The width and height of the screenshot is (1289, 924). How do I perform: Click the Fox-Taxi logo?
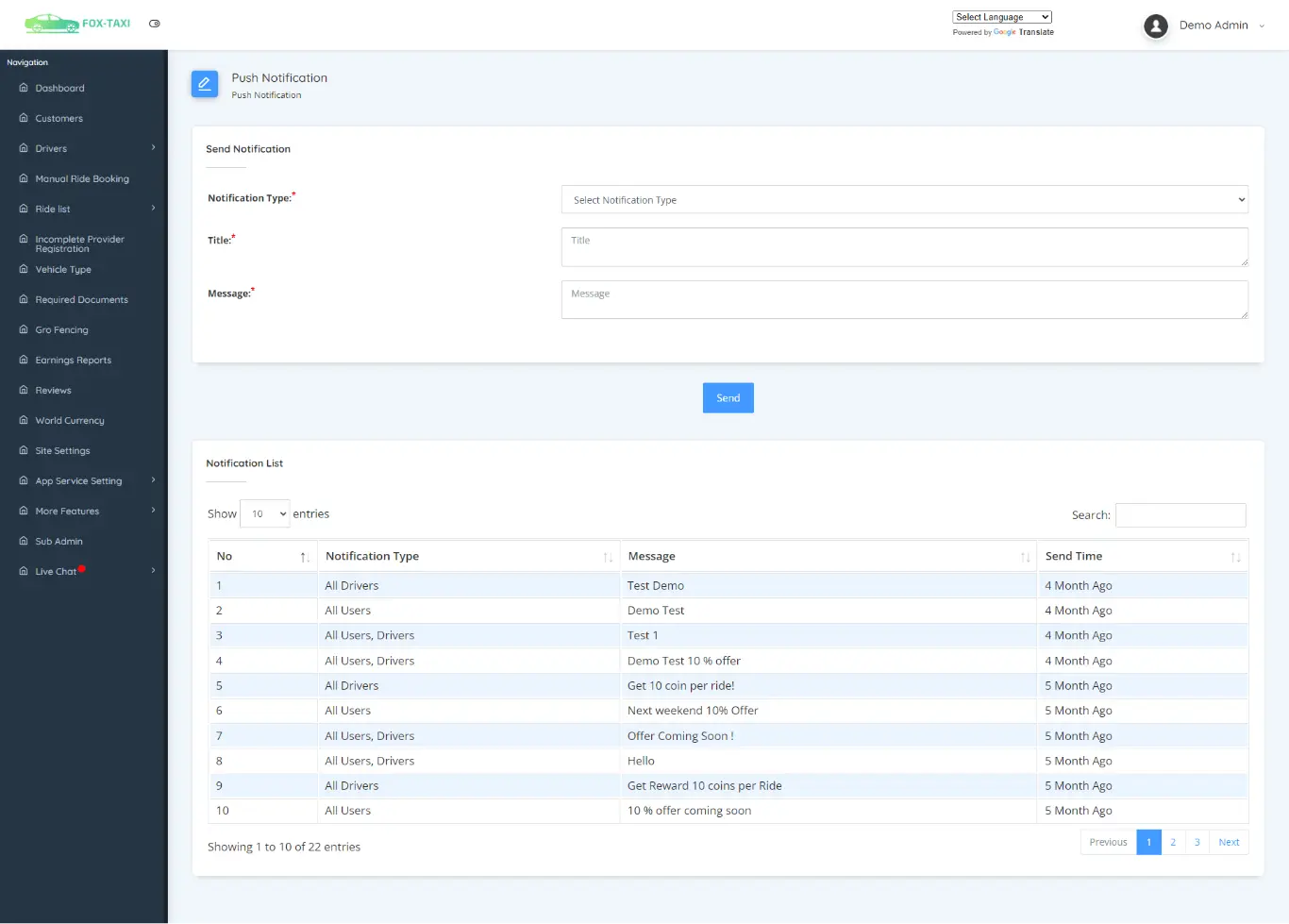pyautogui.click(x=77, y=24)
